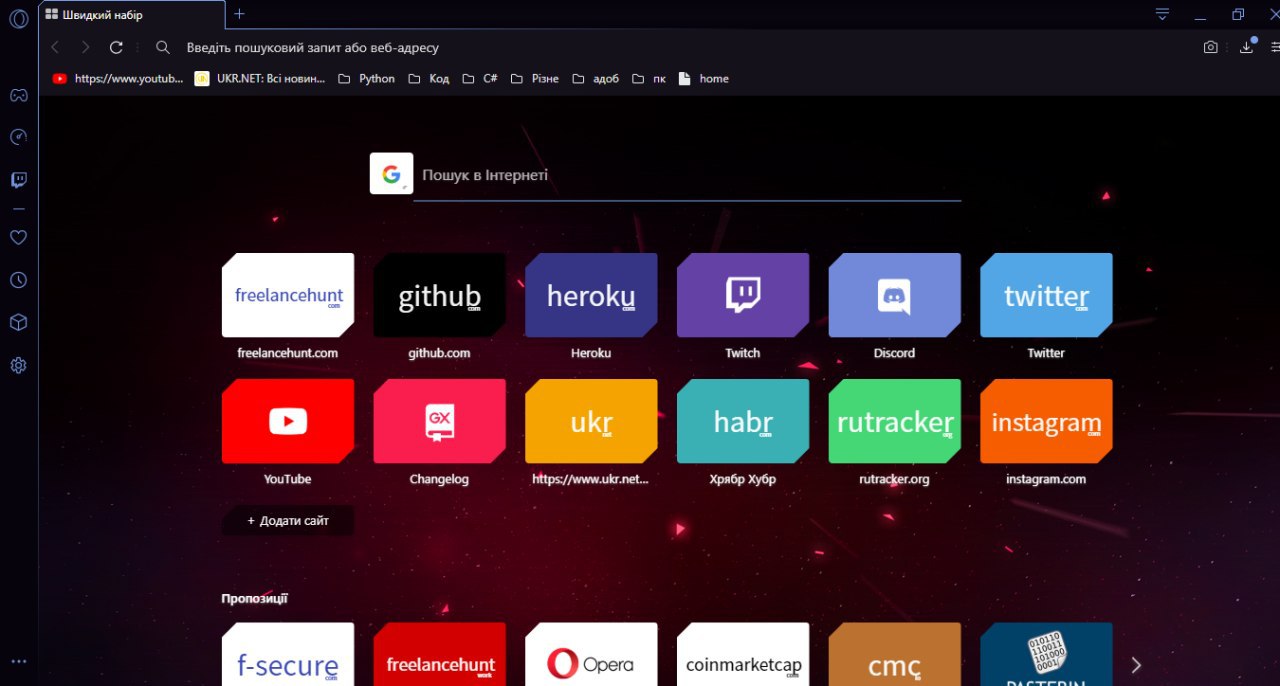Open the Twitter speed dial tile
Image resolution: width=1280 pixels, height=686 pixels.
1046,295
